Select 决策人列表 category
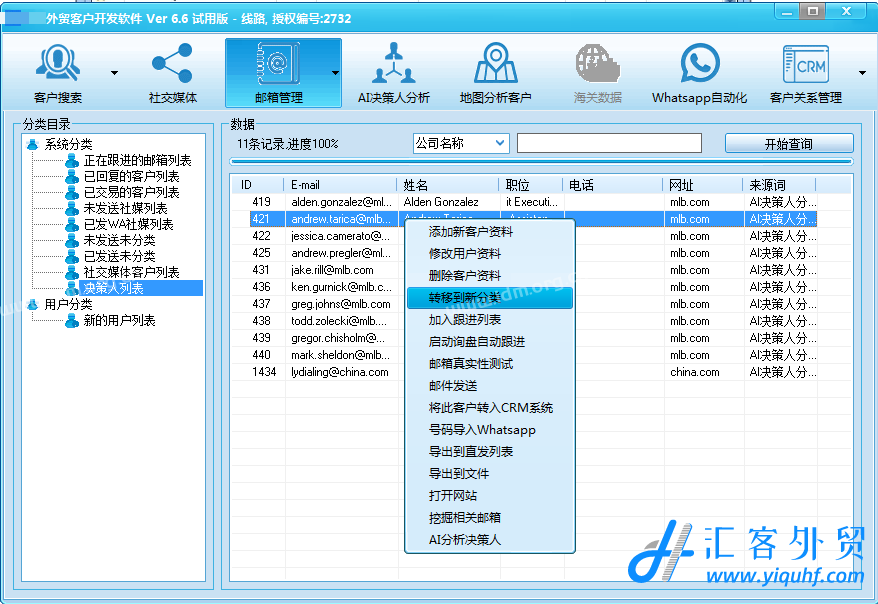 [113, 288]
